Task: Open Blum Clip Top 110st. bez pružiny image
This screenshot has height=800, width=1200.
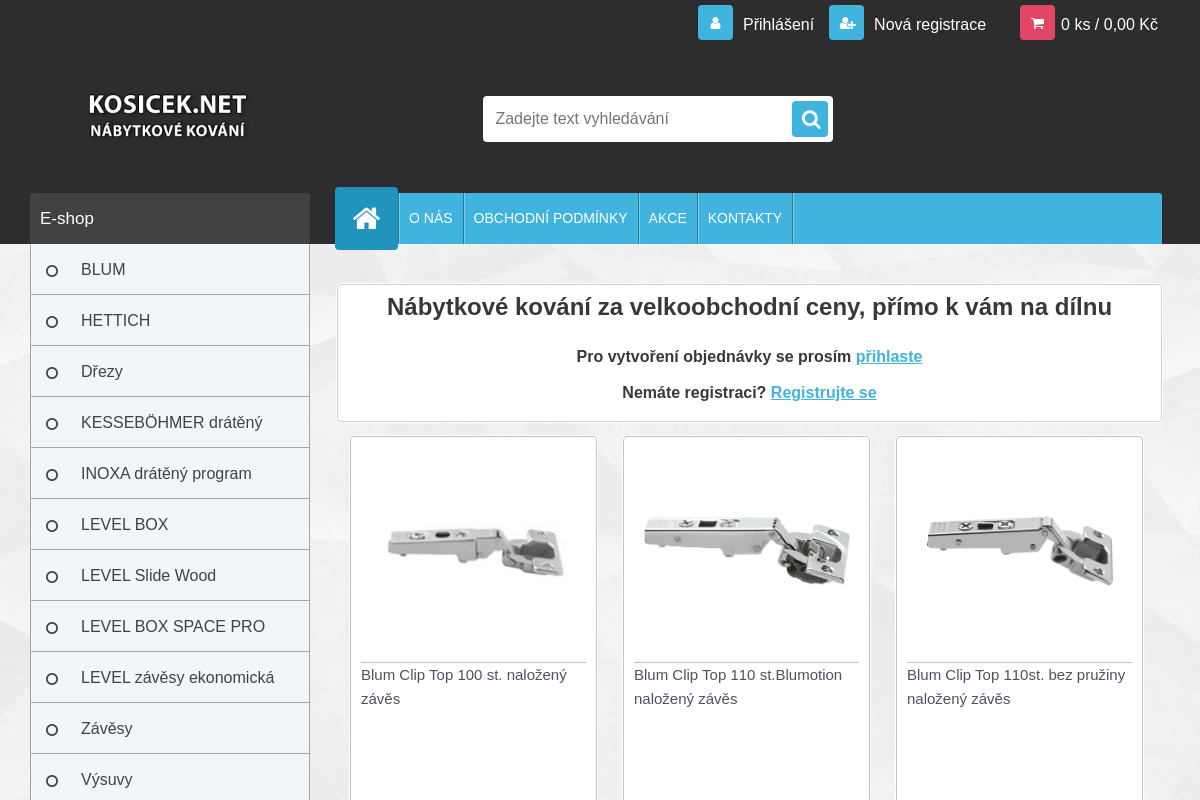Action: point(1020,549)
